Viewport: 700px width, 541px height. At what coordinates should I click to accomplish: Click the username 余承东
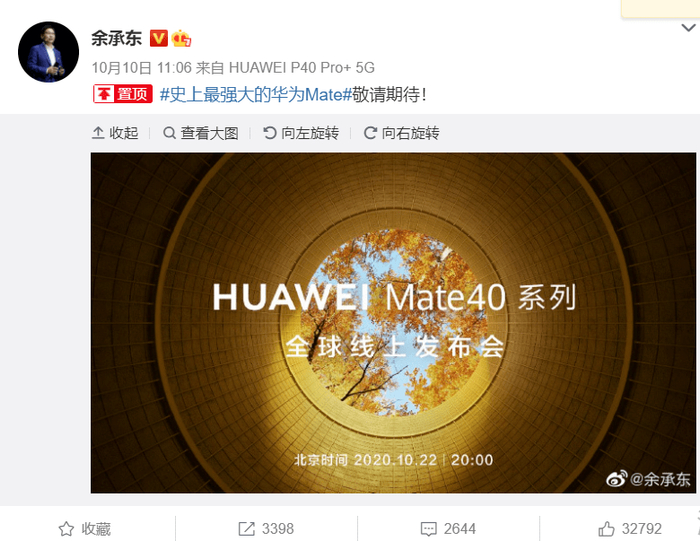[117, 38]
